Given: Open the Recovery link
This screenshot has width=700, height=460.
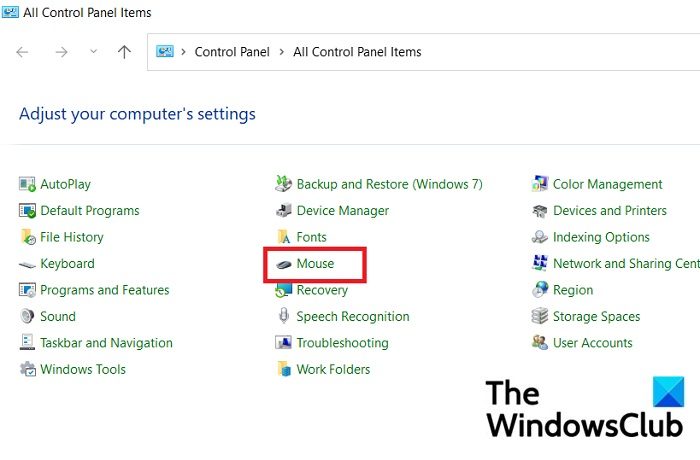Looking at the screenshot, I should [322, 290].
